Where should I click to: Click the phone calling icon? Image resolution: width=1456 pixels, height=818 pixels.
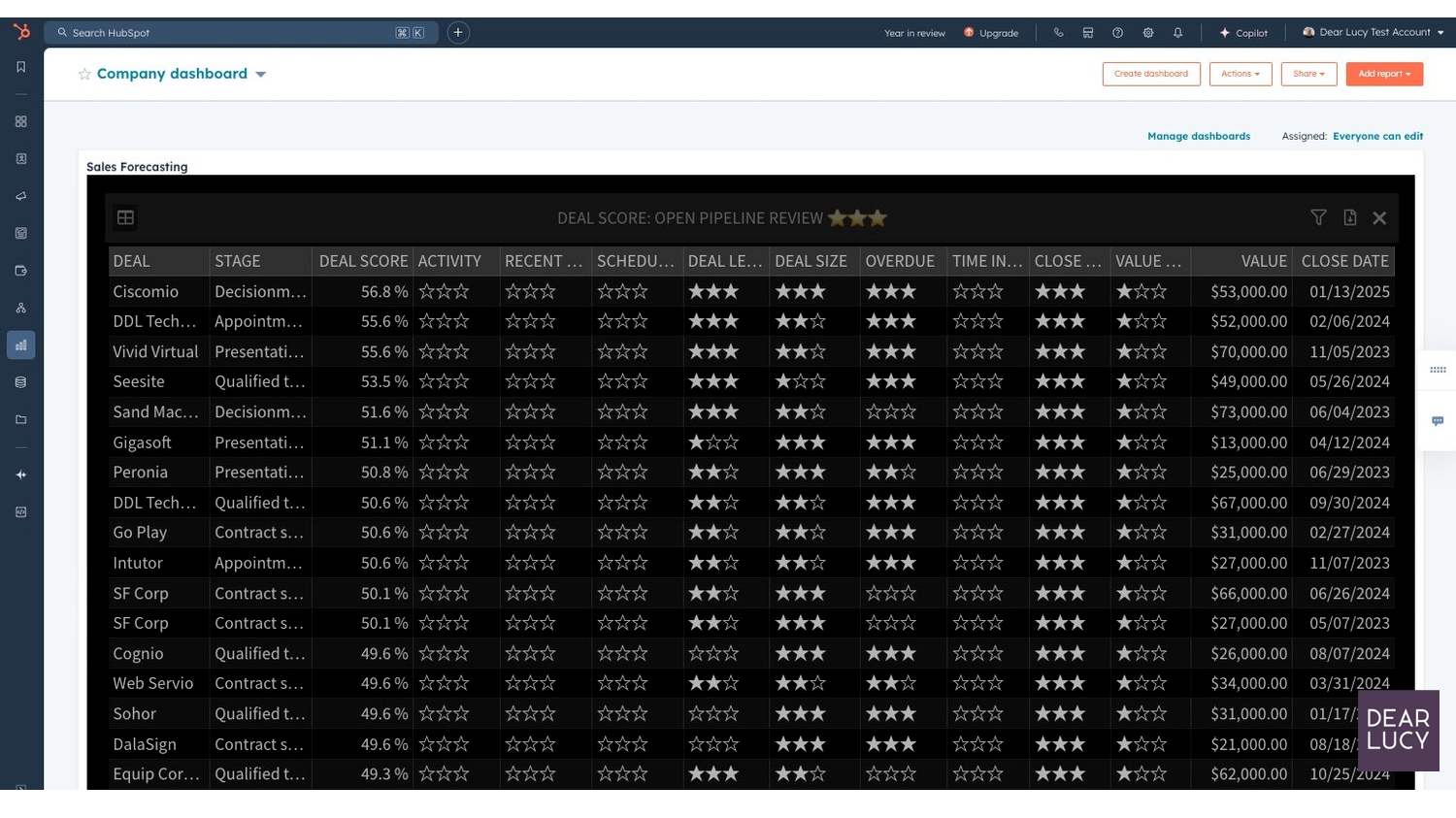1058,33
